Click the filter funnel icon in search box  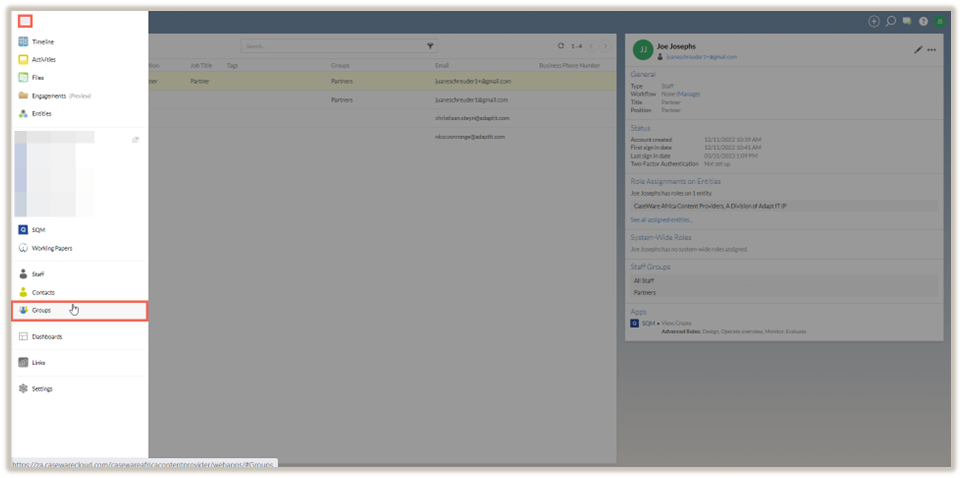(430, 46)
